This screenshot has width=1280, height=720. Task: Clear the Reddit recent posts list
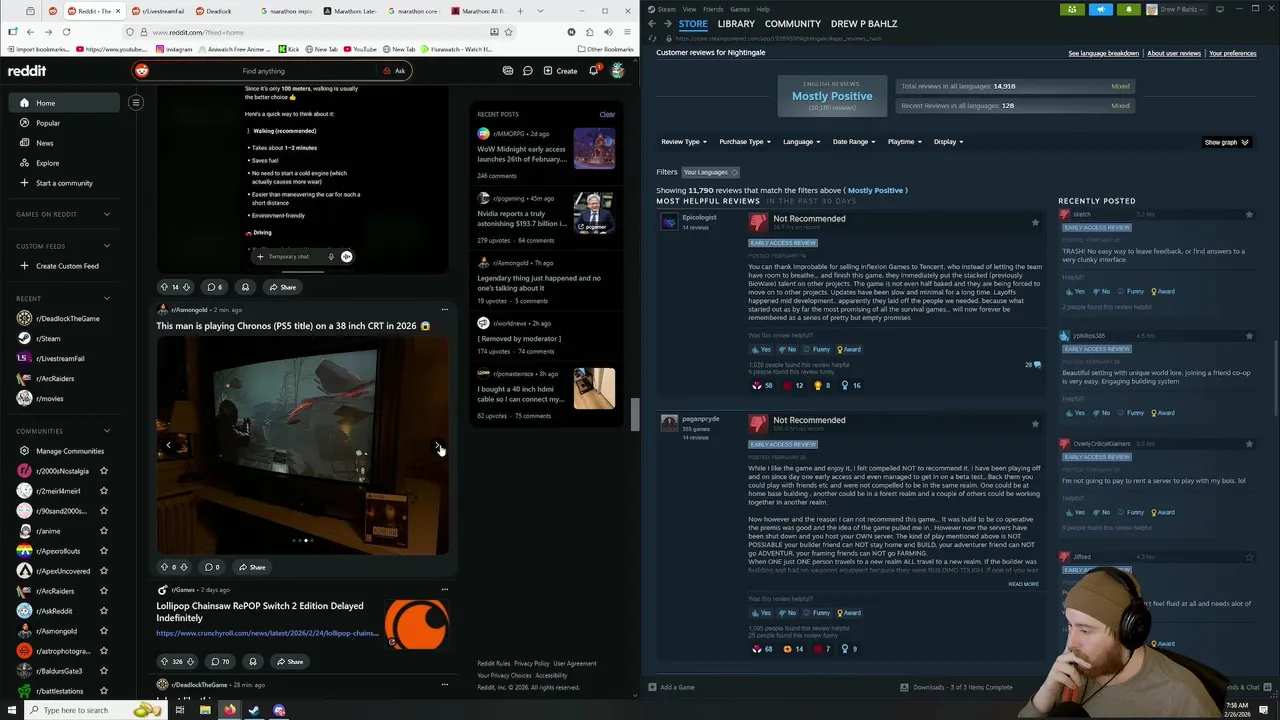pyautogui.click(x=607, y=114)
